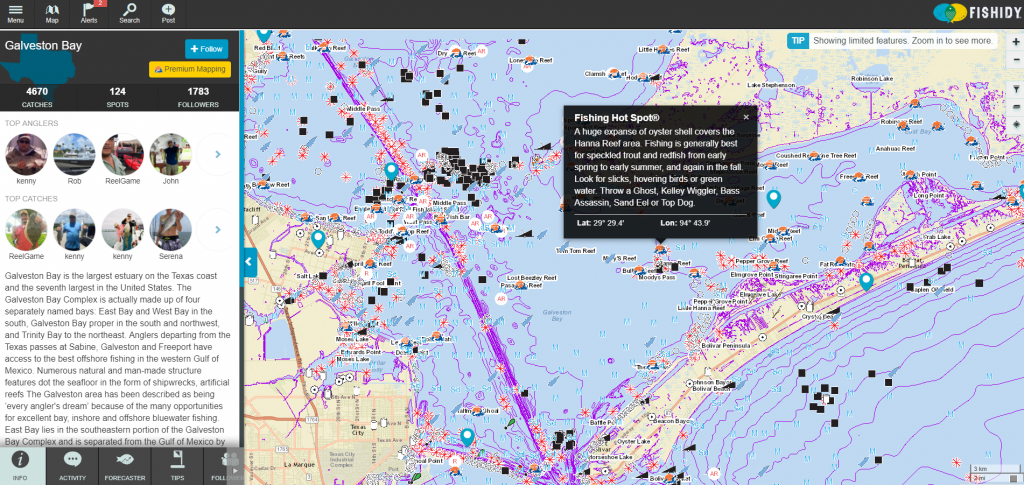Switch to the Activity tab
Screen dimensions: 1024x485
point(72,465)
